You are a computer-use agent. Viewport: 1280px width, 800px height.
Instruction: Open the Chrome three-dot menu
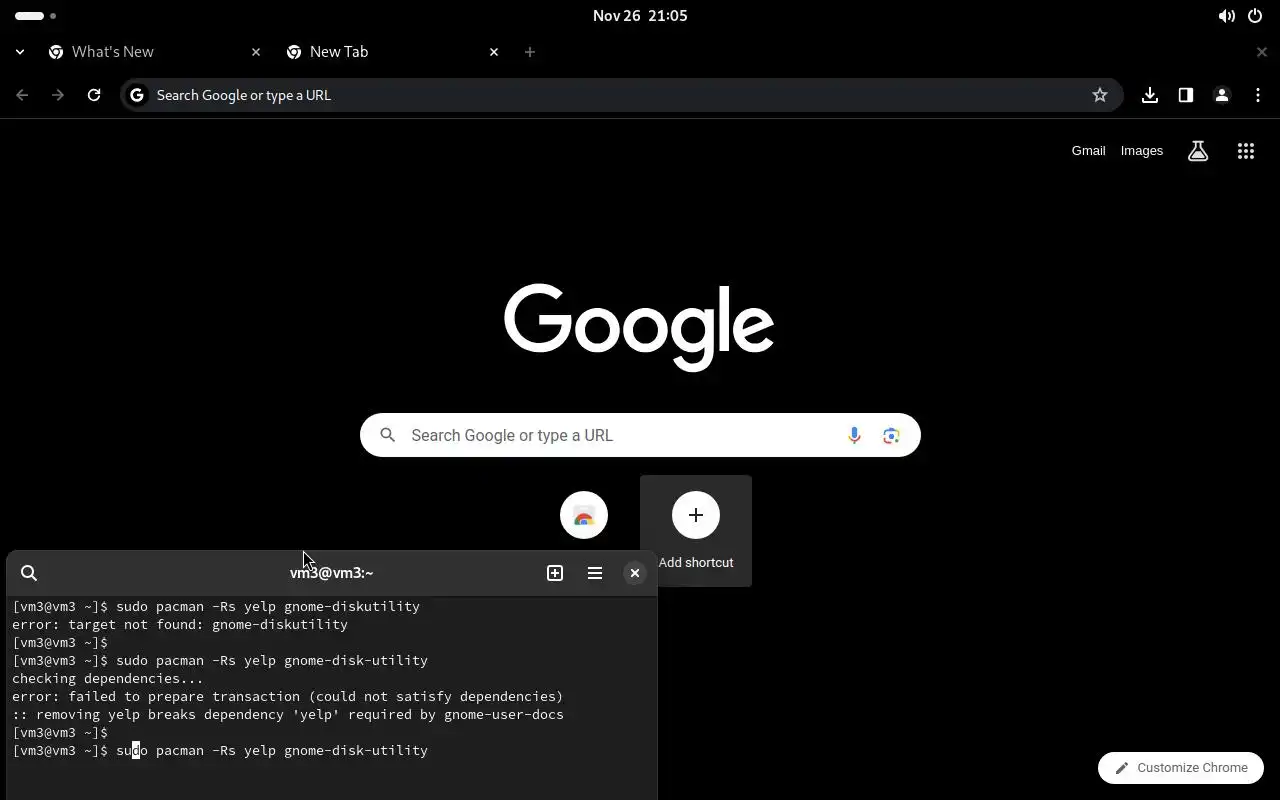tap(1258, 95)
